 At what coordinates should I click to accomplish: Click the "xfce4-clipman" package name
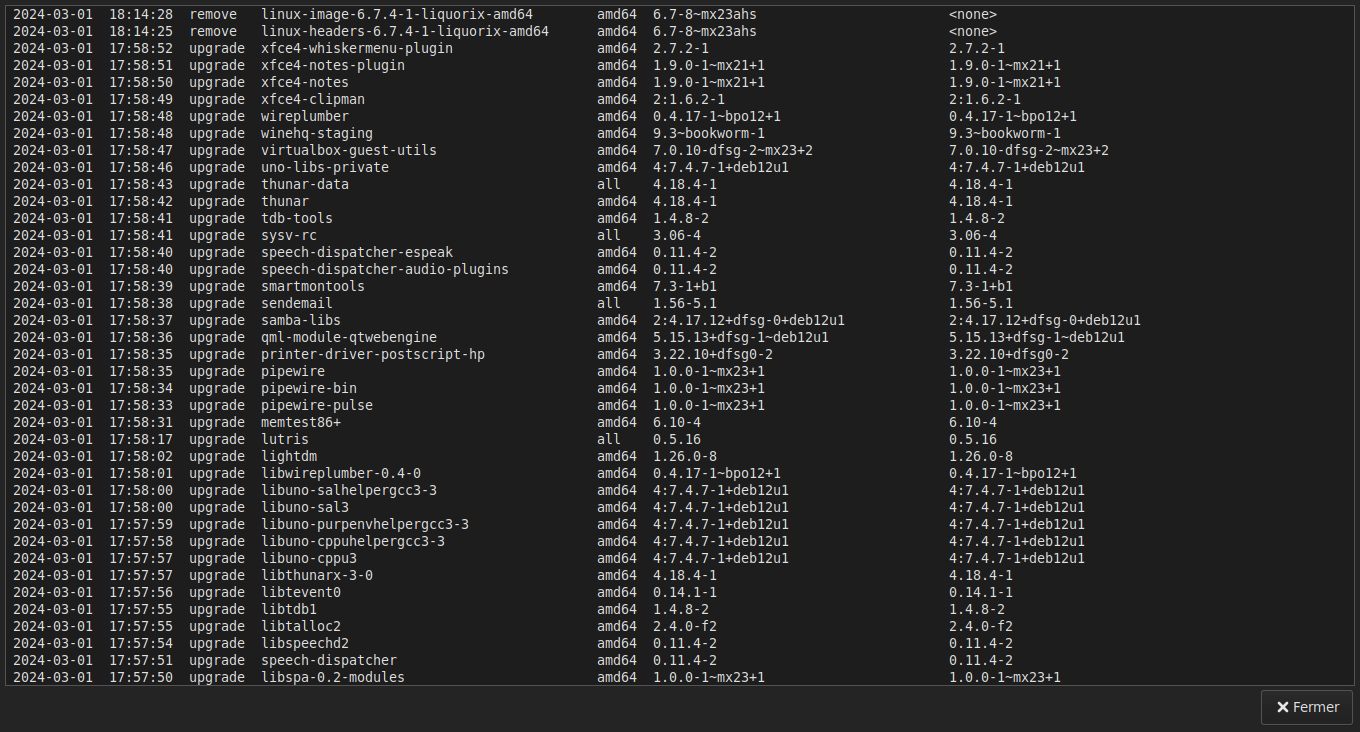tap(313, 100)
